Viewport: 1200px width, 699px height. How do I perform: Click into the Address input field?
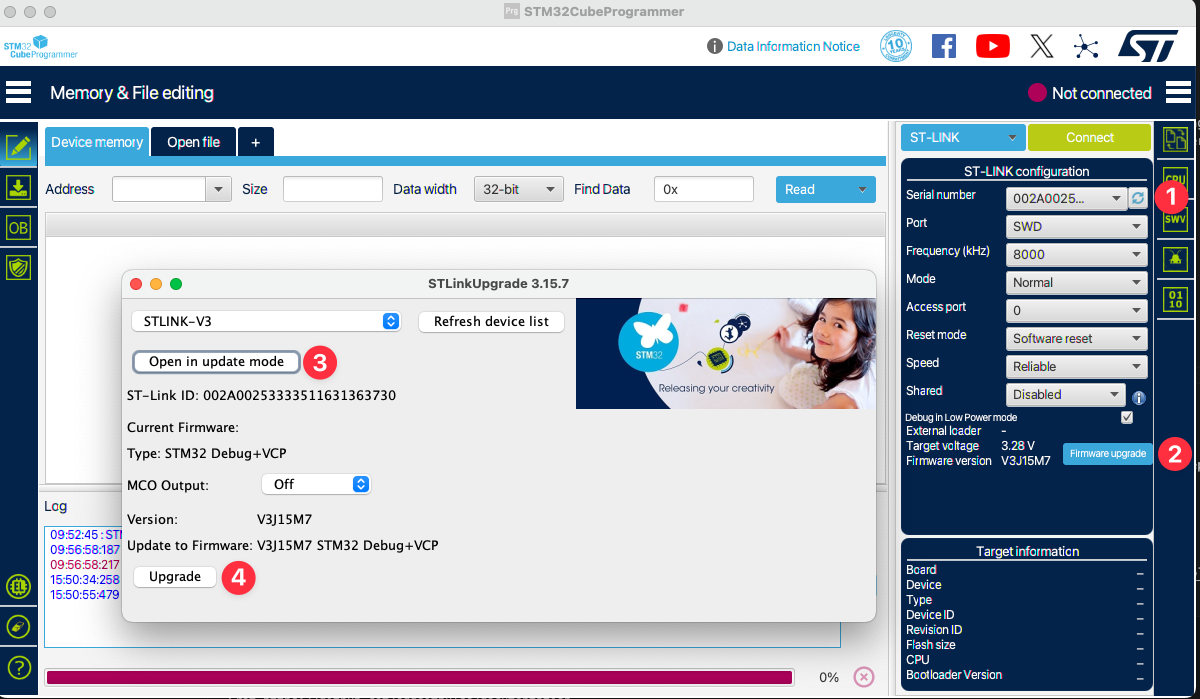(x=158, y=189)
